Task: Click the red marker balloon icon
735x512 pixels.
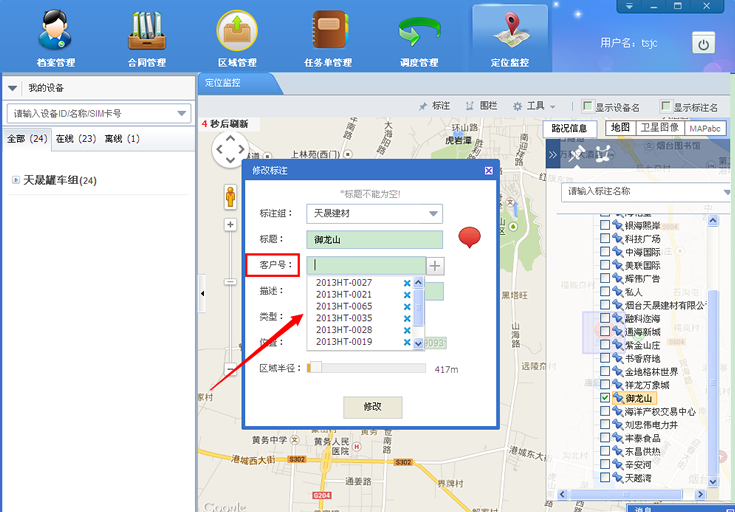Action: tap(470, 237)
